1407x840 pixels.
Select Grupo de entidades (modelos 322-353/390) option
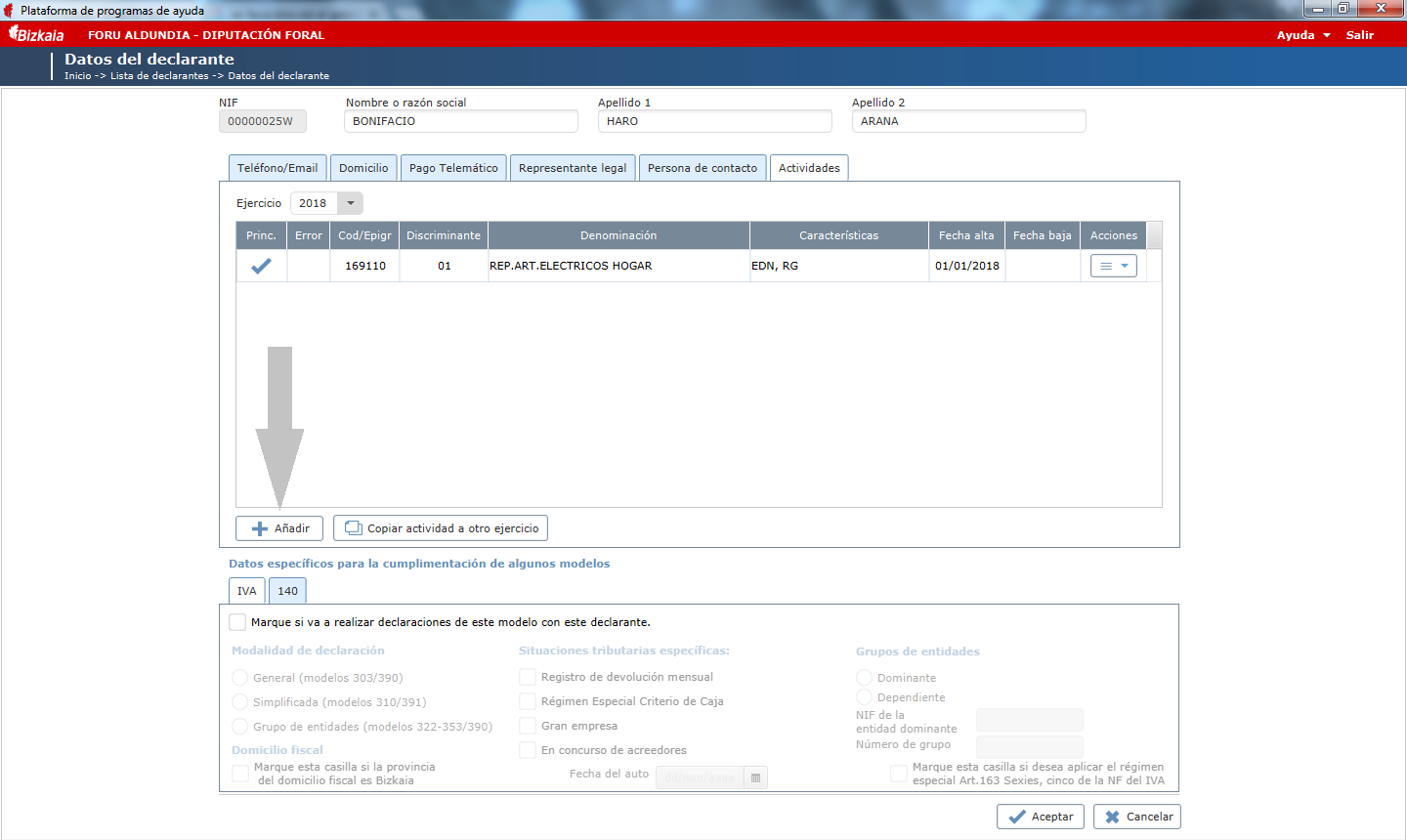tap(239, 727)
